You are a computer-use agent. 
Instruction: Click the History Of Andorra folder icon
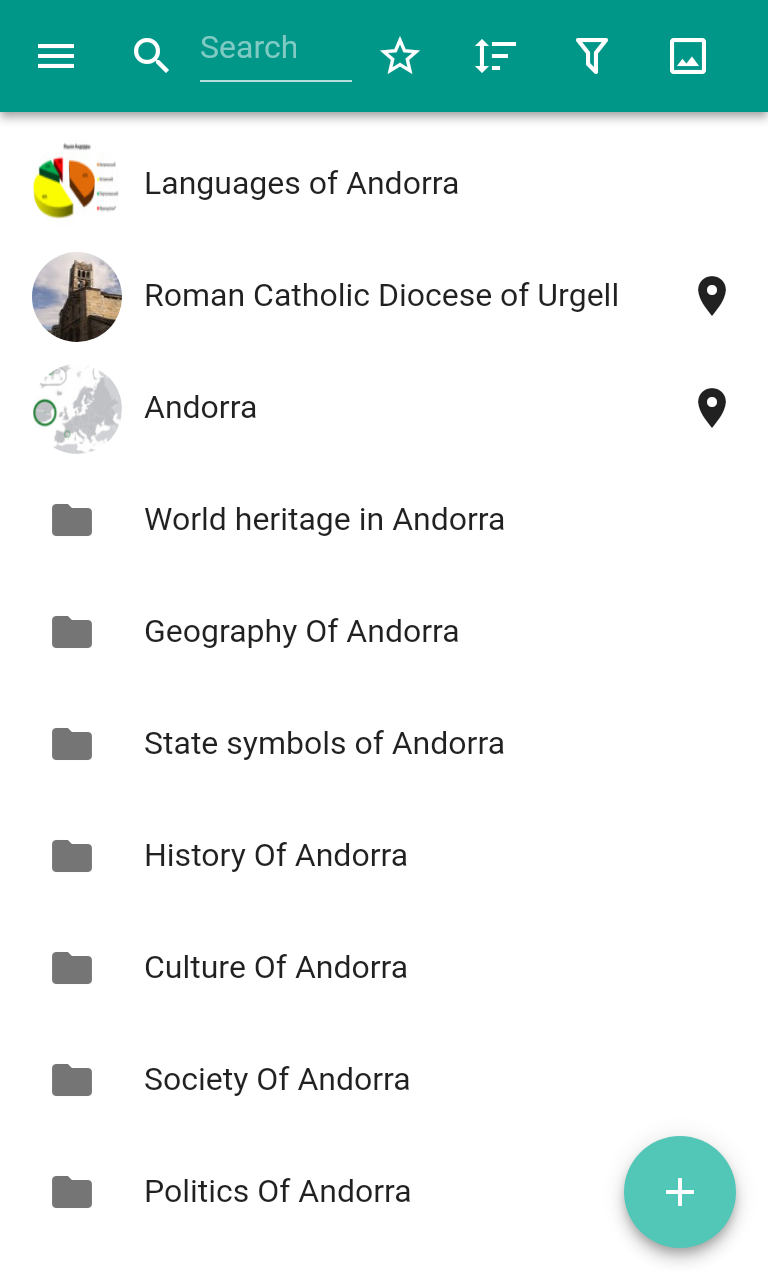[x=72, y=856]
